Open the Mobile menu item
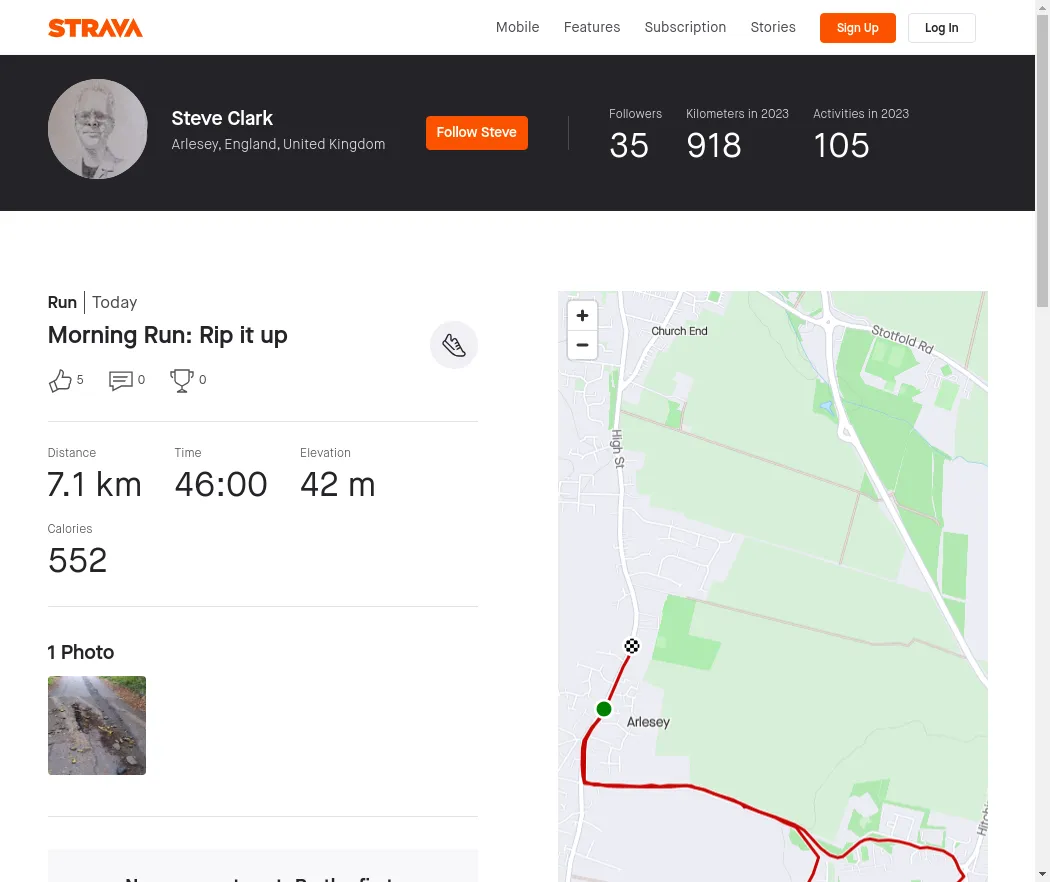 click(x=517, y=28)
